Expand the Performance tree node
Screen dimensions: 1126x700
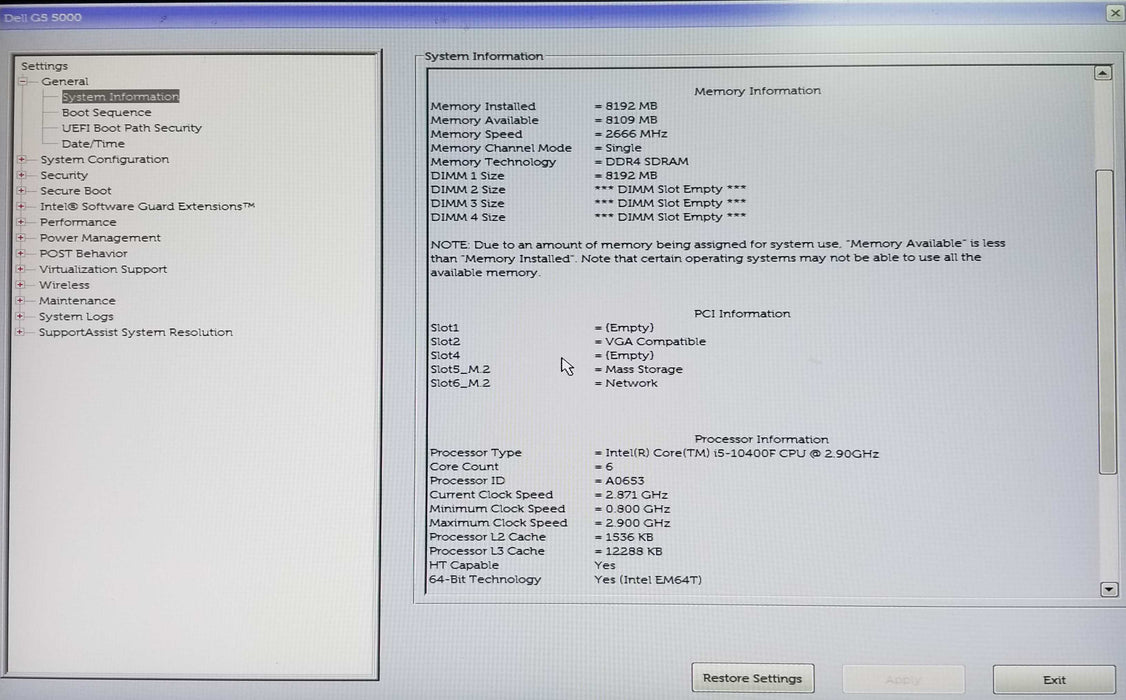point(22,222)
